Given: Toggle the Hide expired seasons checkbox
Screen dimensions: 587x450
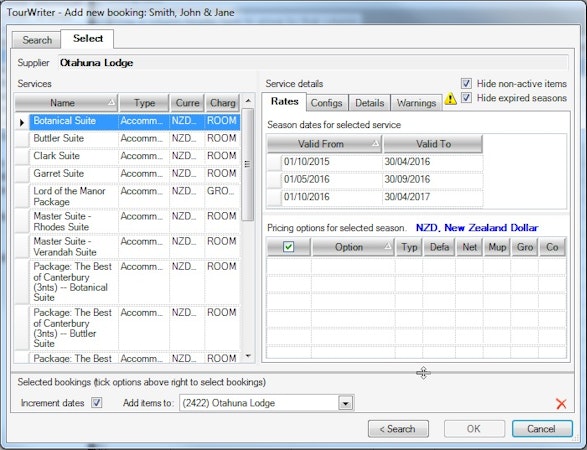Looking at the screenshot, I should pyautogui.click(x=466, y=98).
